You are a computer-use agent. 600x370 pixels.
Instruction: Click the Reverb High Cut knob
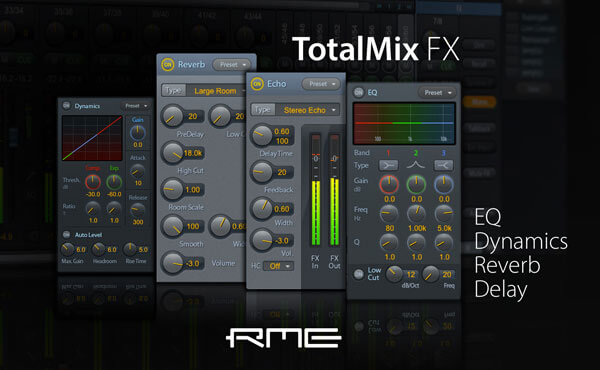173,153
